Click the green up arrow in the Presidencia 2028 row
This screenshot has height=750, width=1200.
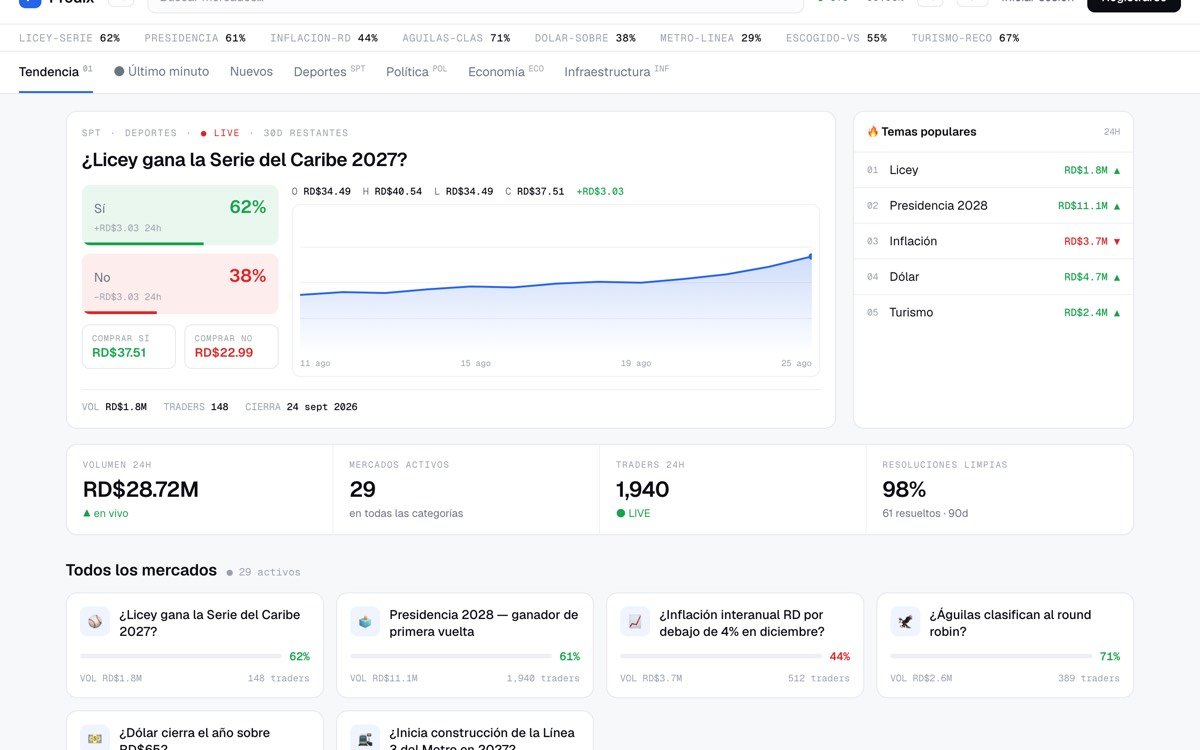1117,206
